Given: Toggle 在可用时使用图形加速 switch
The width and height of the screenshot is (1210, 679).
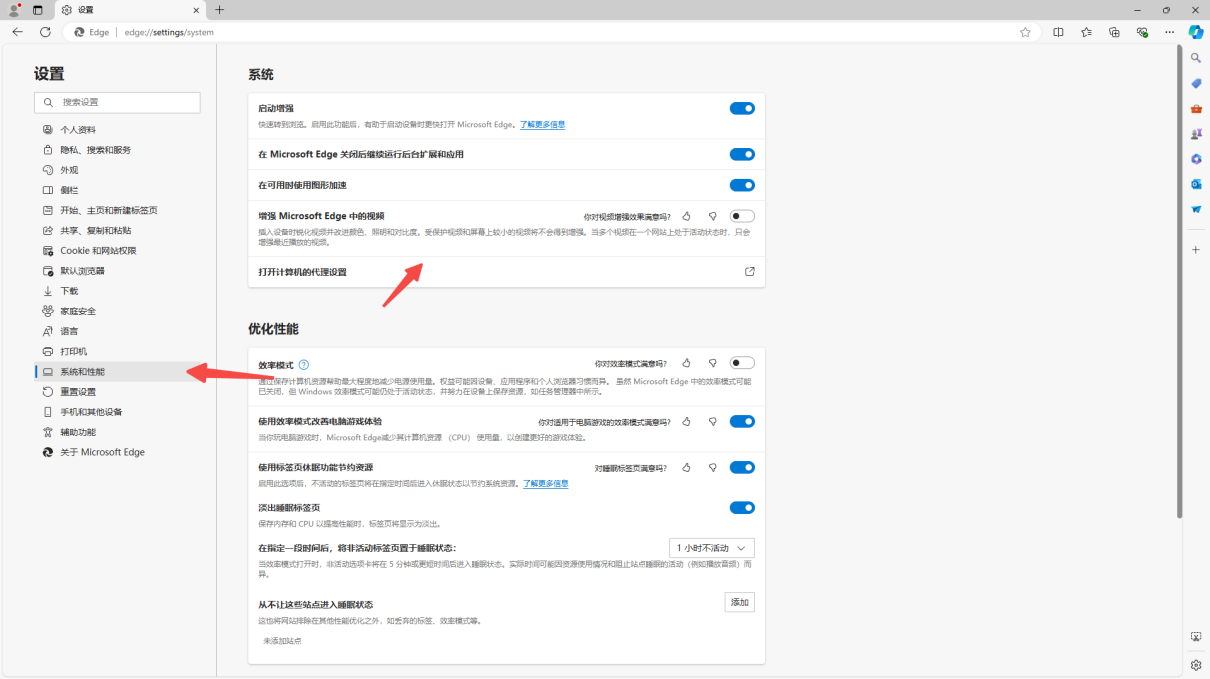Looking at the screenshot, I should [x=742, y=185].
